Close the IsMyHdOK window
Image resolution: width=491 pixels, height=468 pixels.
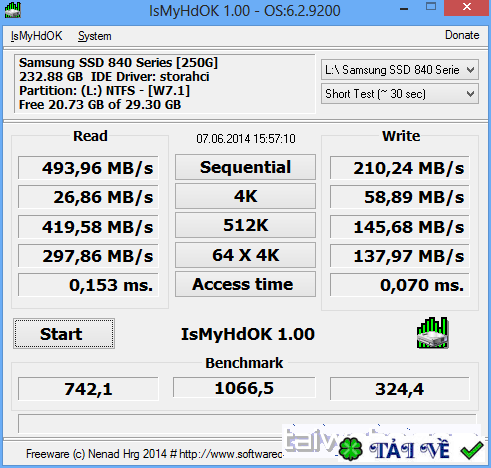(x=467, y=7)
